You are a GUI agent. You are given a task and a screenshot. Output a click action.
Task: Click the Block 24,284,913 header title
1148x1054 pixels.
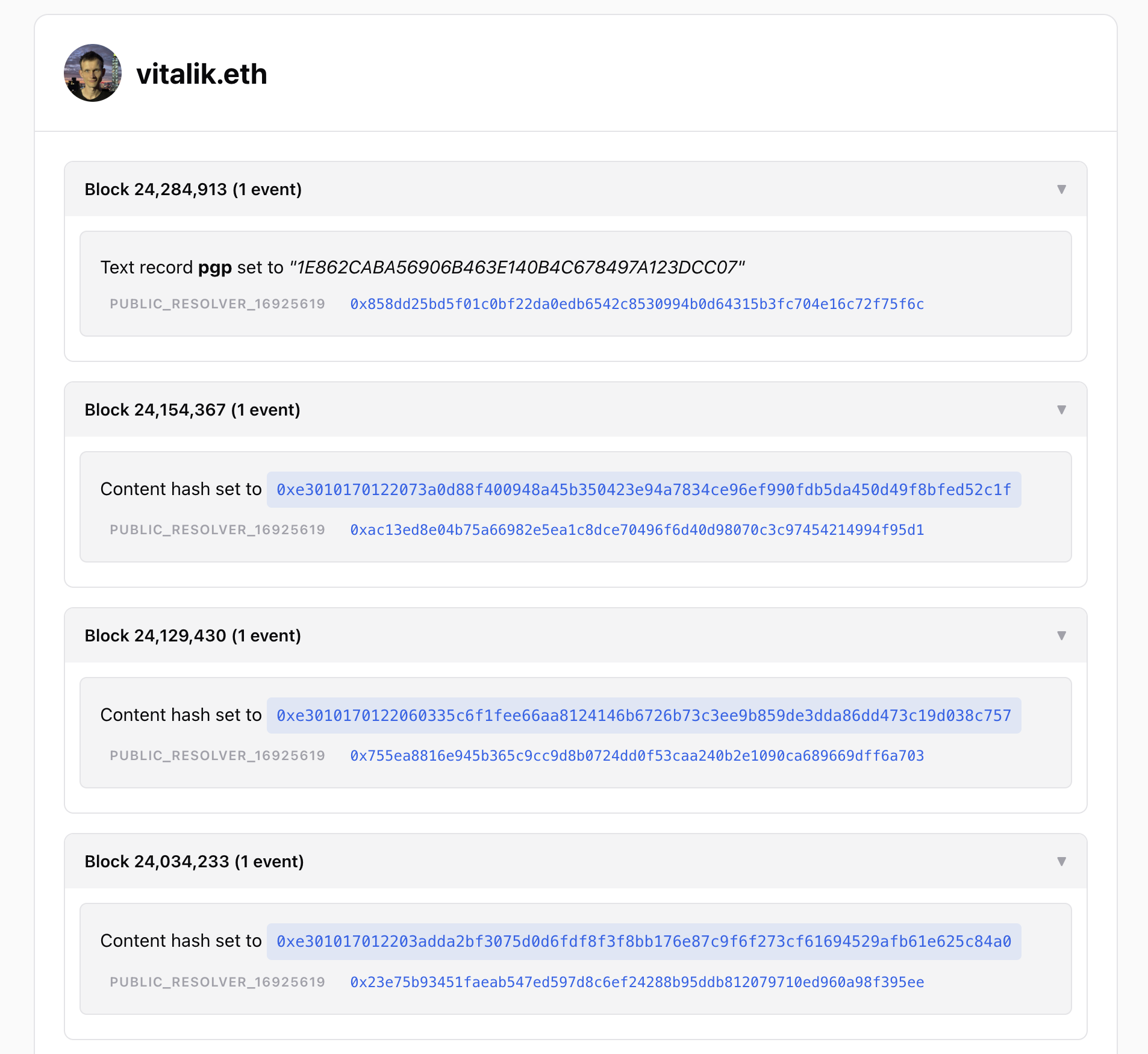pyautogui.click(x=193, y=189)
